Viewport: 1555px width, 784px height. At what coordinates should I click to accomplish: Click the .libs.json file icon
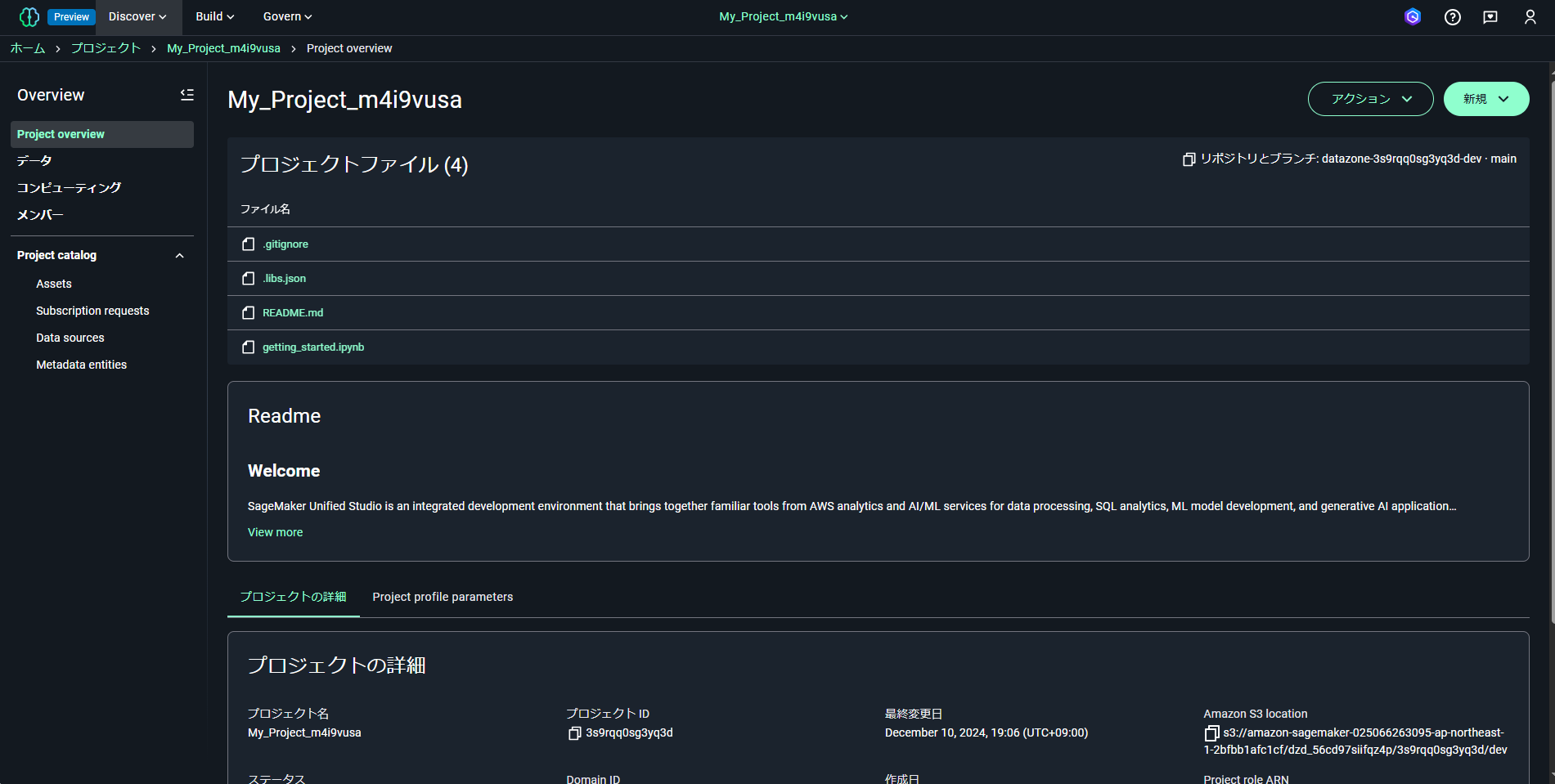click(249, 279)
